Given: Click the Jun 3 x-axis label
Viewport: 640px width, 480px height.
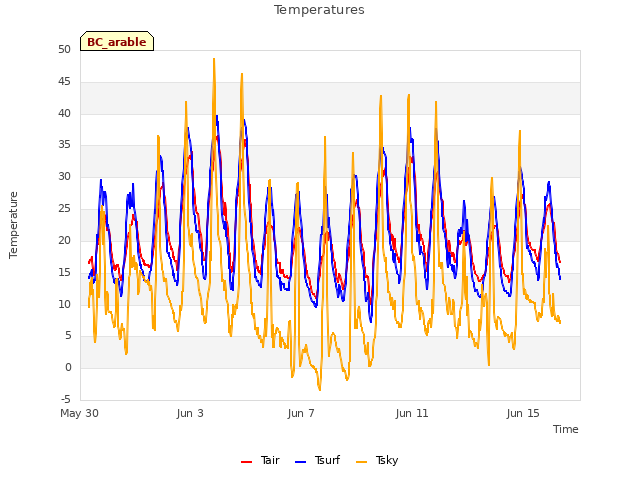Looking at the screenshot, I should pyautogui.click(x=190, y=413).
